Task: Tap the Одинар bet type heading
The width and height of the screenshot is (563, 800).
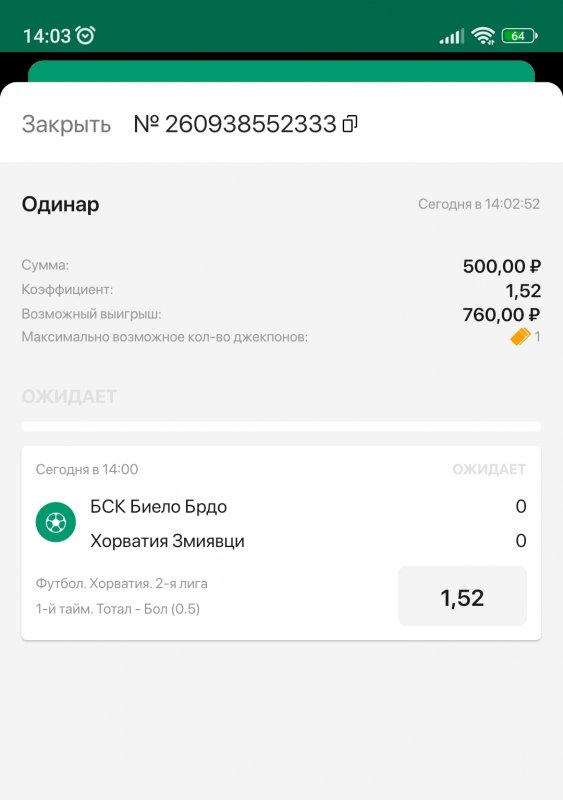Action: pos(60,204)
